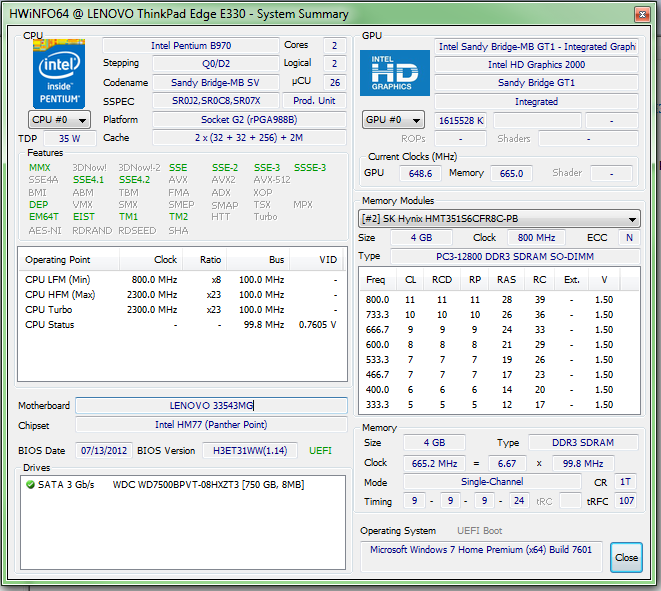Image resolution: width=661 pixels, height=591 pixels.
Task: Select the 666.7 frequency timing row
Action: [x=499, y=330]
